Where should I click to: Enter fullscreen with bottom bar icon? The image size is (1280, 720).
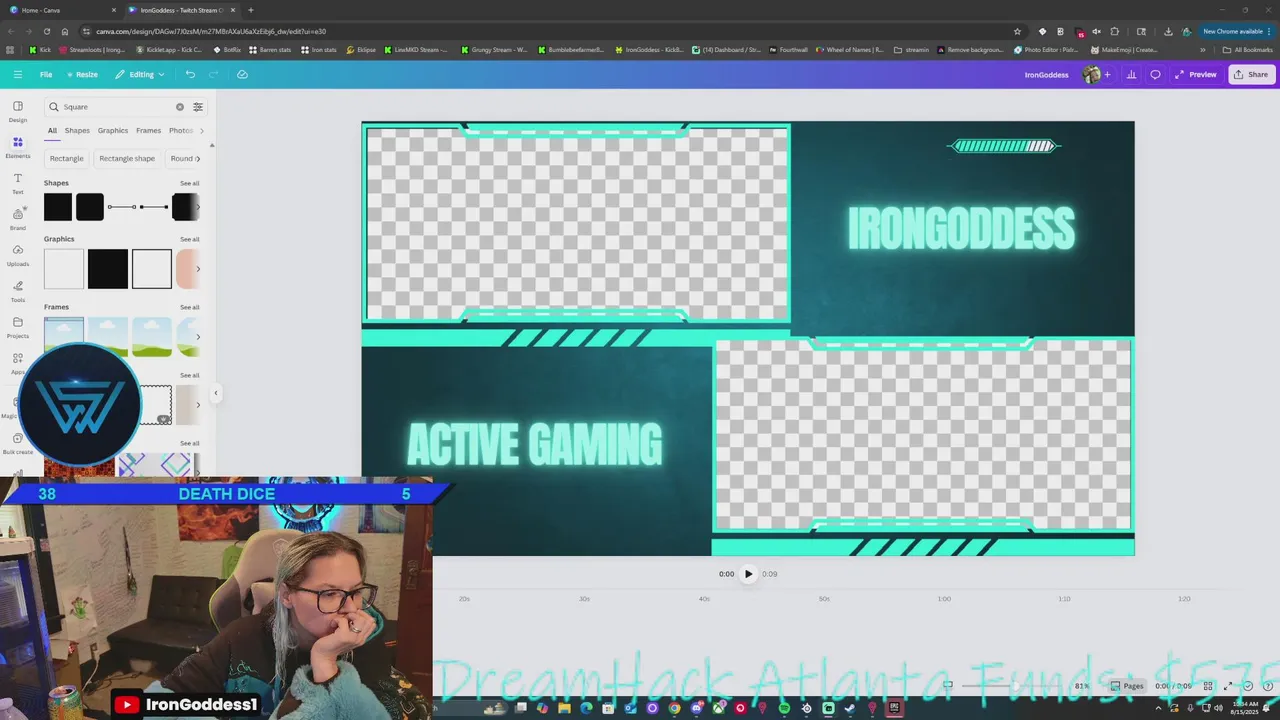pyautogui.click(x=1228, y=686)
